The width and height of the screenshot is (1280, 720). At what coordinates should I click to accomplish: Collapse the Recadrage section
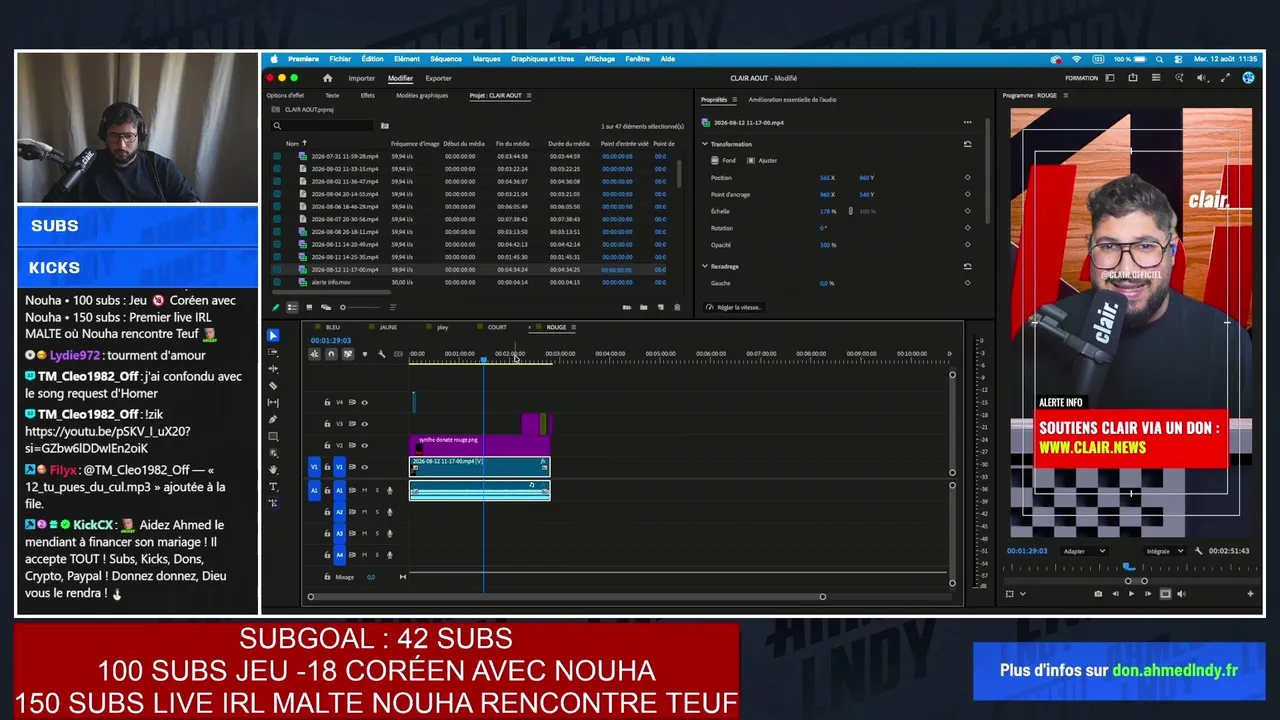tap(705, 267)
